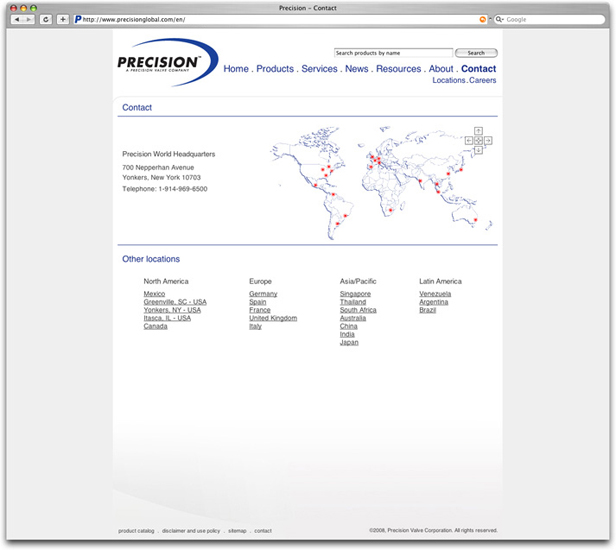Pan the map right with the arrow

coord(488,140)
